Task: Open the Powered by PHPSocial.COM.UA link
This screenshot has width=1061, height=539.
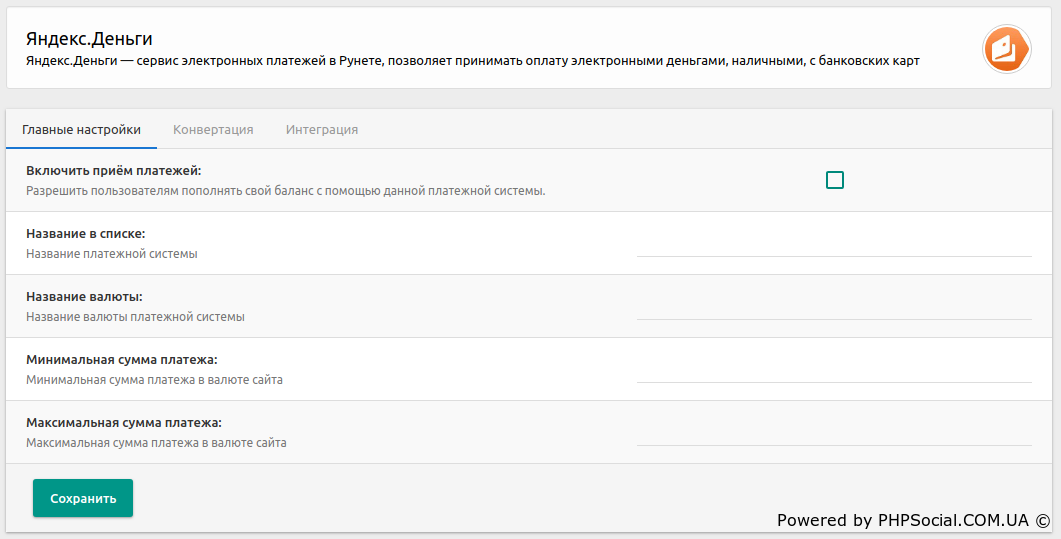Action: 902,520
